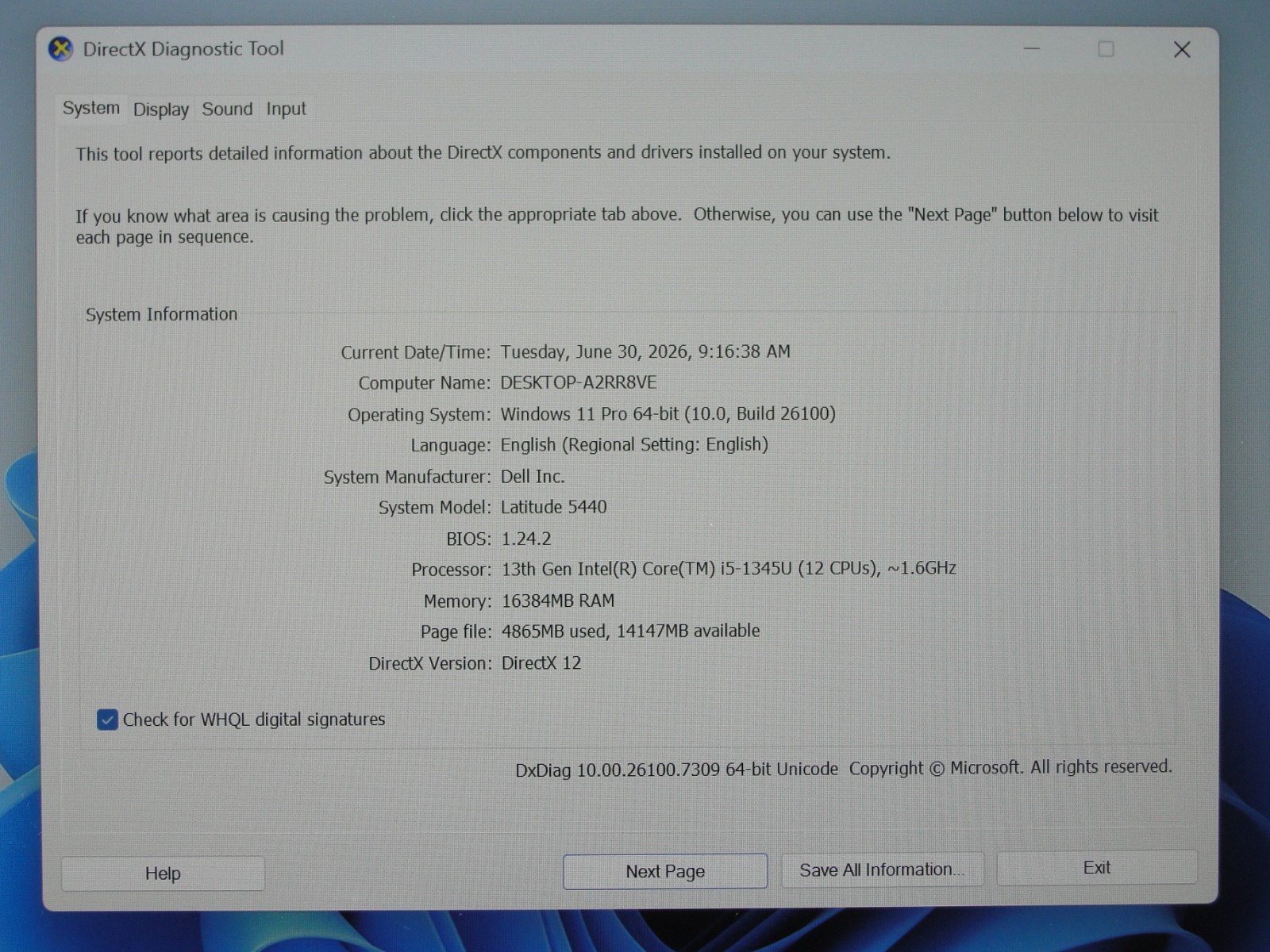Click the Current Date/Time label

click(416, 352)
